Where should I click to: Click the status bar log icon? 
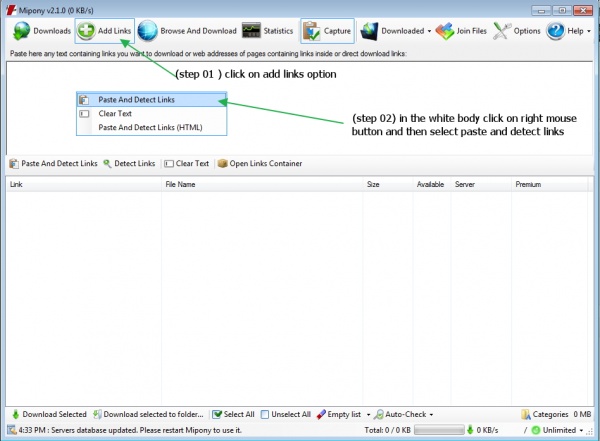[11, 430]
